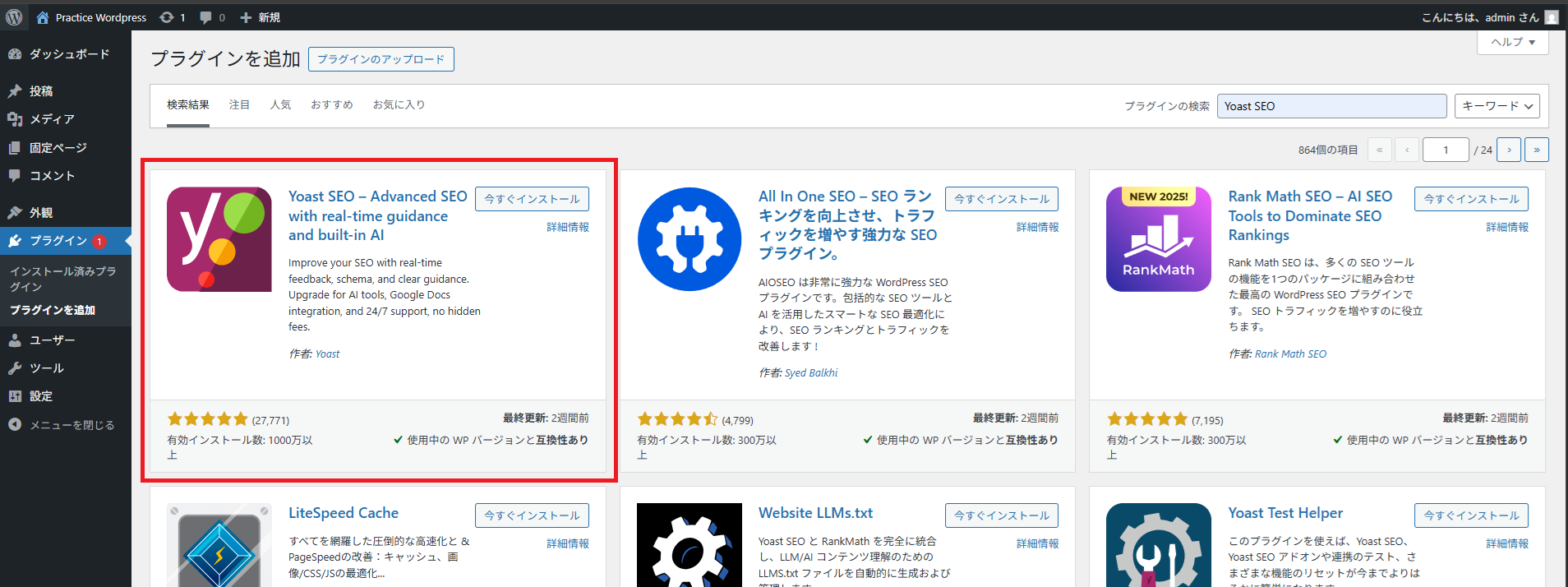Viewport: 1568px width, 587px height.
Task: Open 設定 menu in sidebar
Action: coord(66,396)
